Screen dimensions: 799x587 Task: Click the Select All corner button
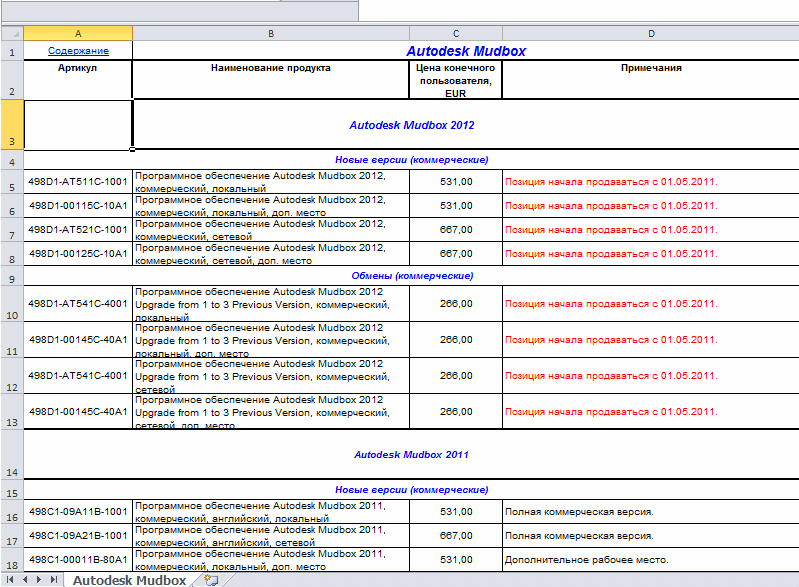12,34
